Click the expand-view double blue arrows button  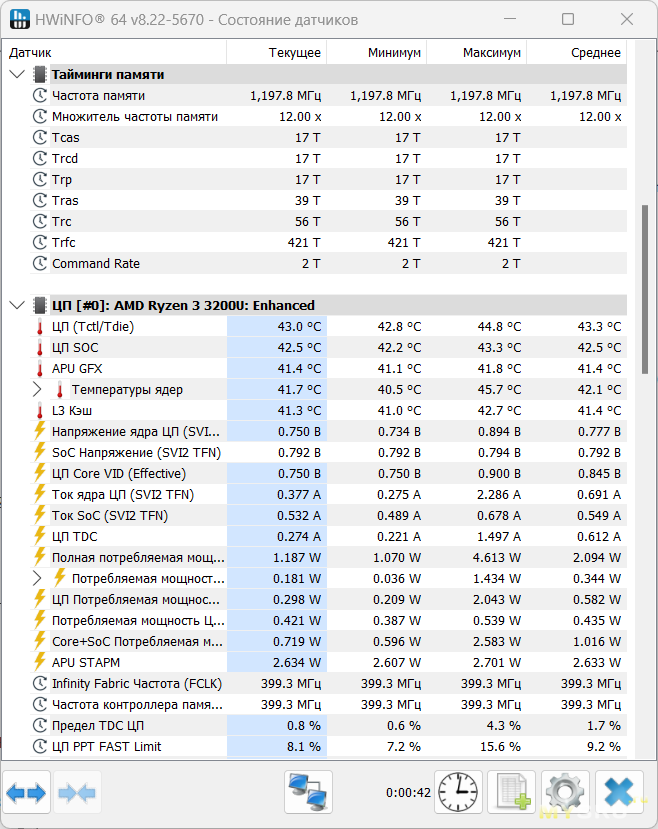(26, 792)
